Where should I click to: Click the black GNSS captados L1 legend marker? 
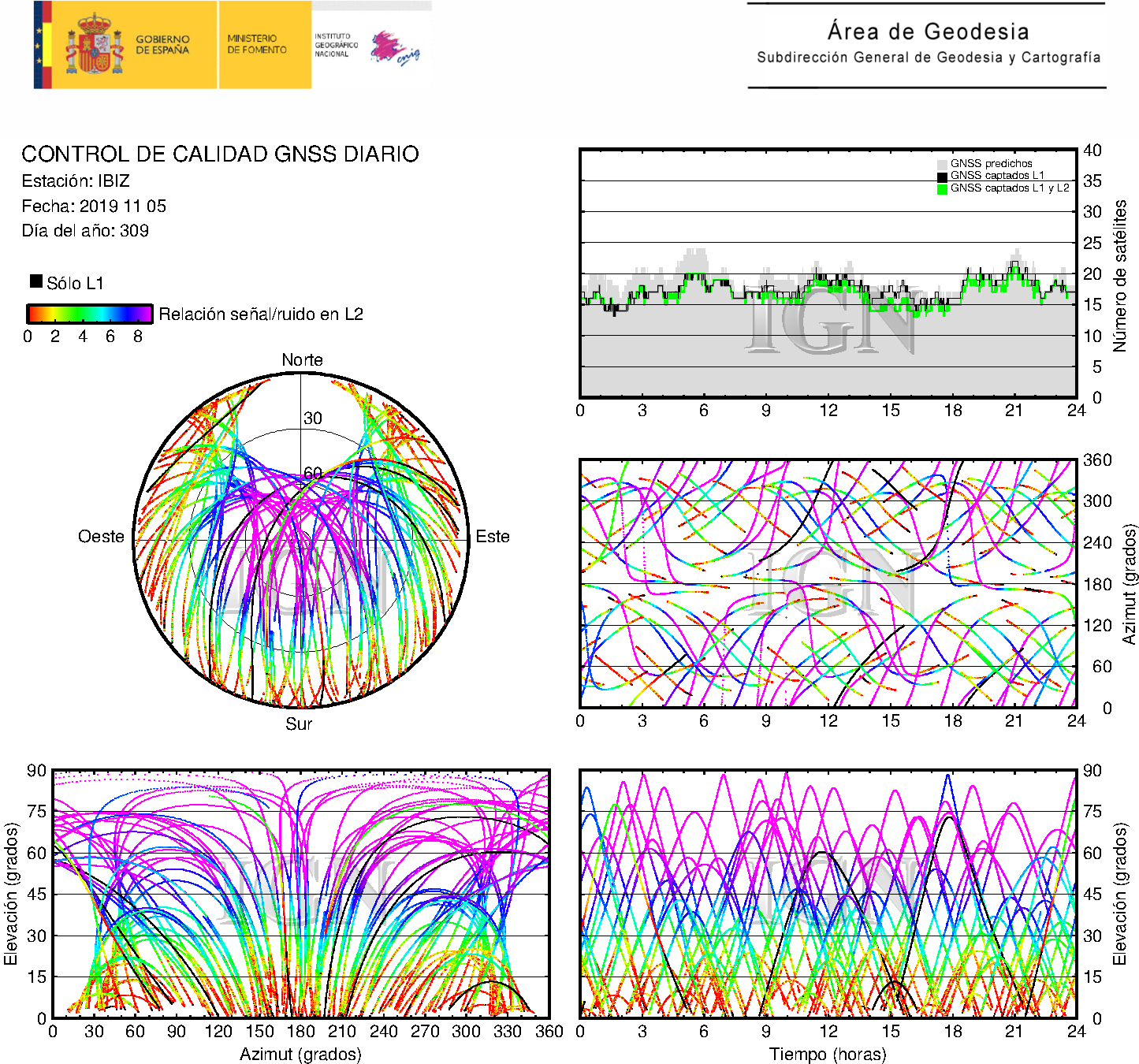[942, 176]
